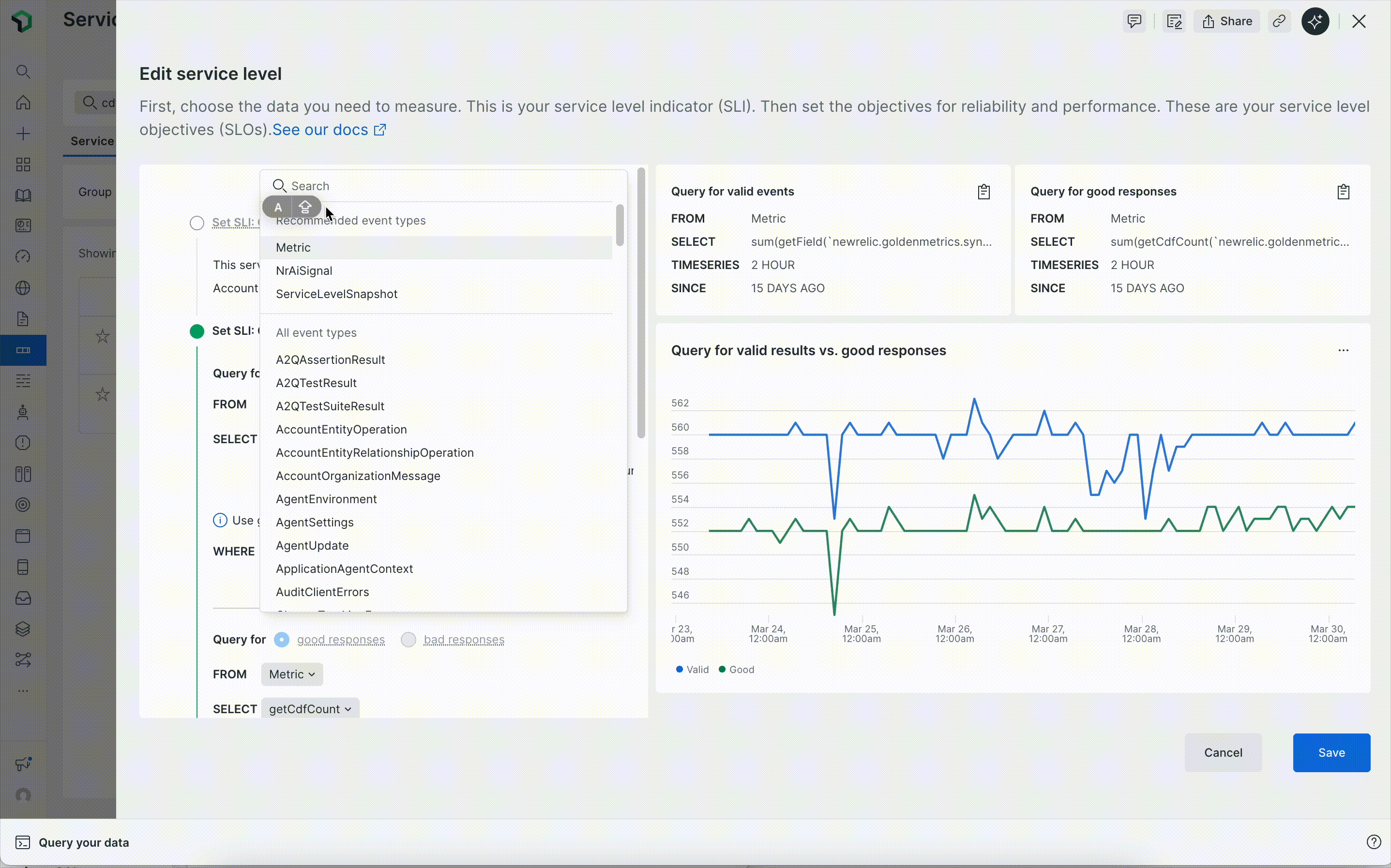Expand the FROM Metric dropdown
The image size is (1391, 868).
tap(292, 674)
